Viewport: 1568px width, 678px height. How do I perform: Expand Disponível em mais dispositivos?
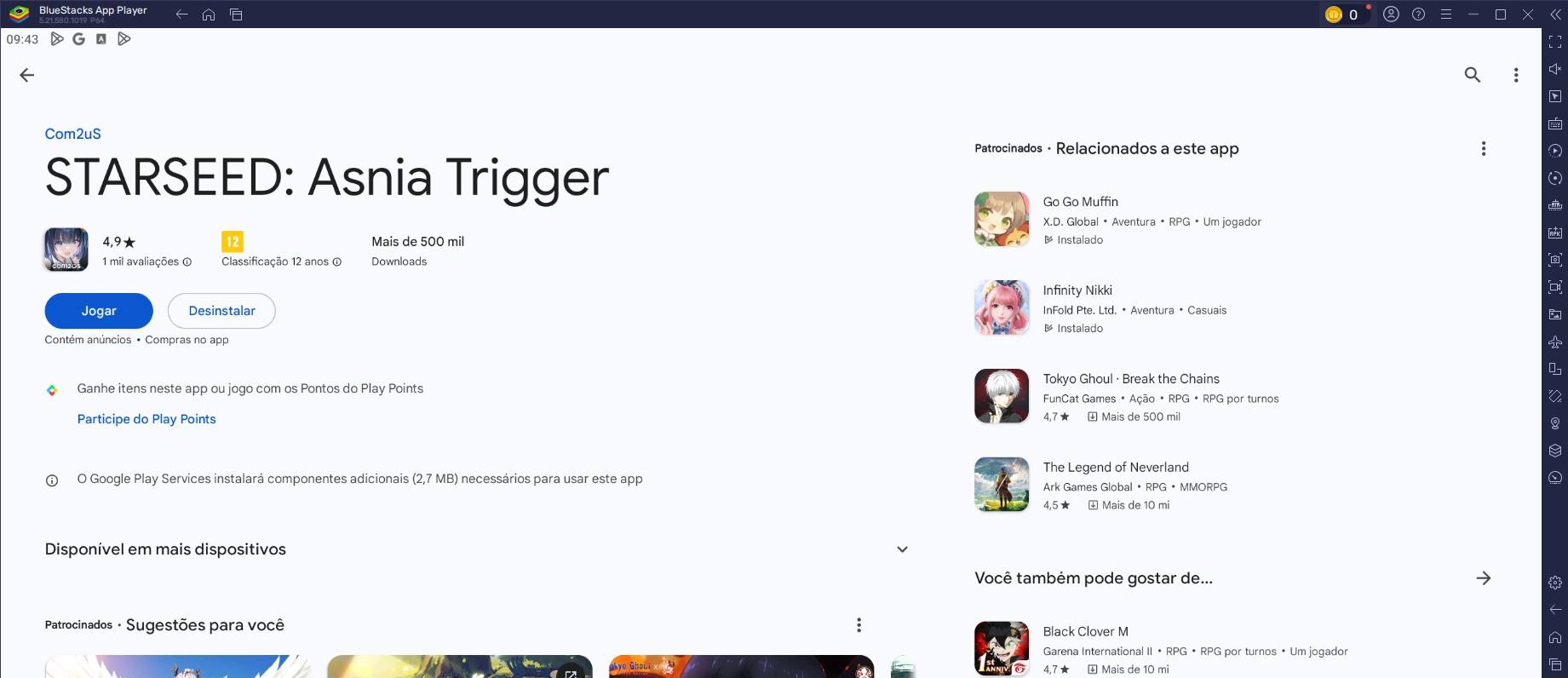902,549
